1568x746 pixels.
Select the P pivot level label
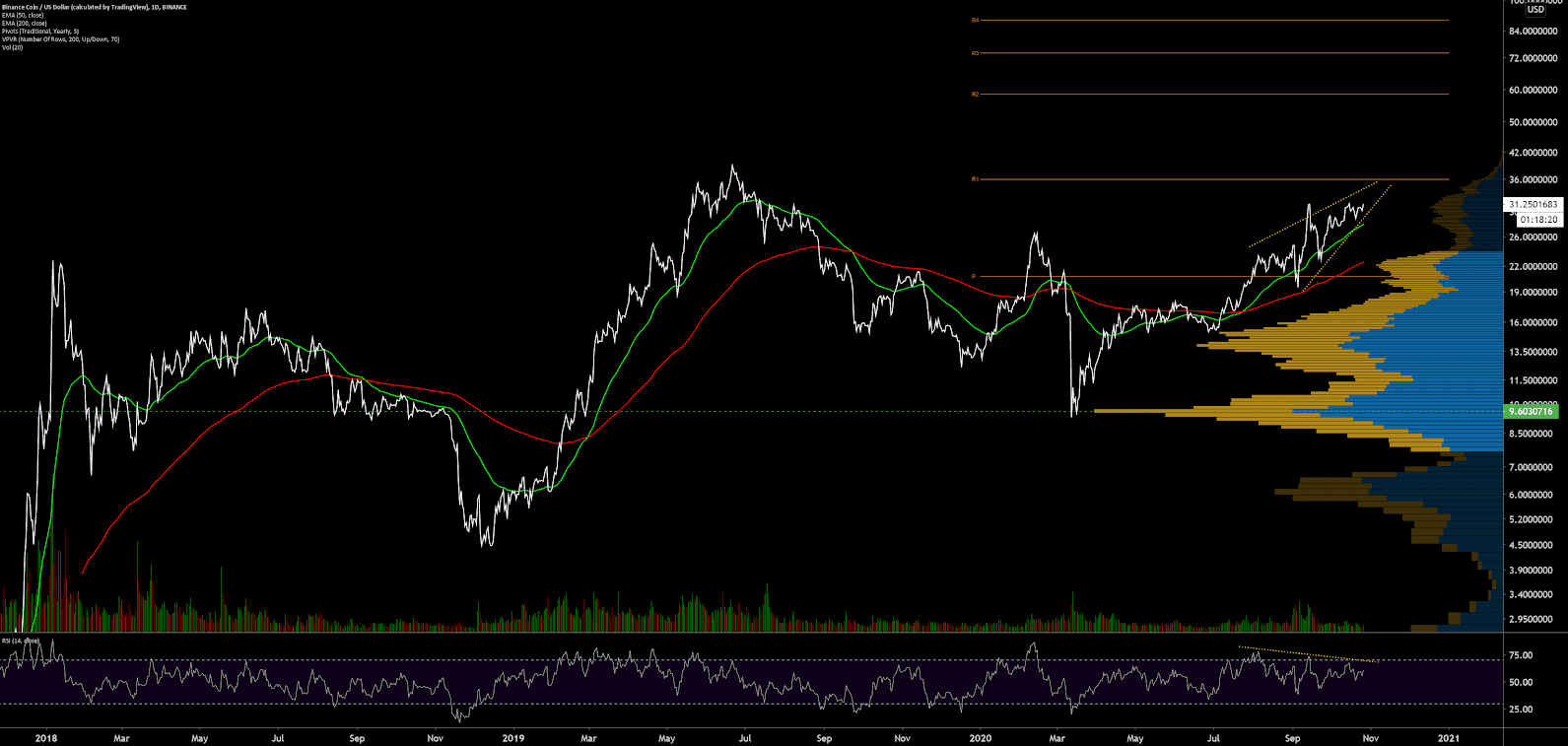coord(974,277)
